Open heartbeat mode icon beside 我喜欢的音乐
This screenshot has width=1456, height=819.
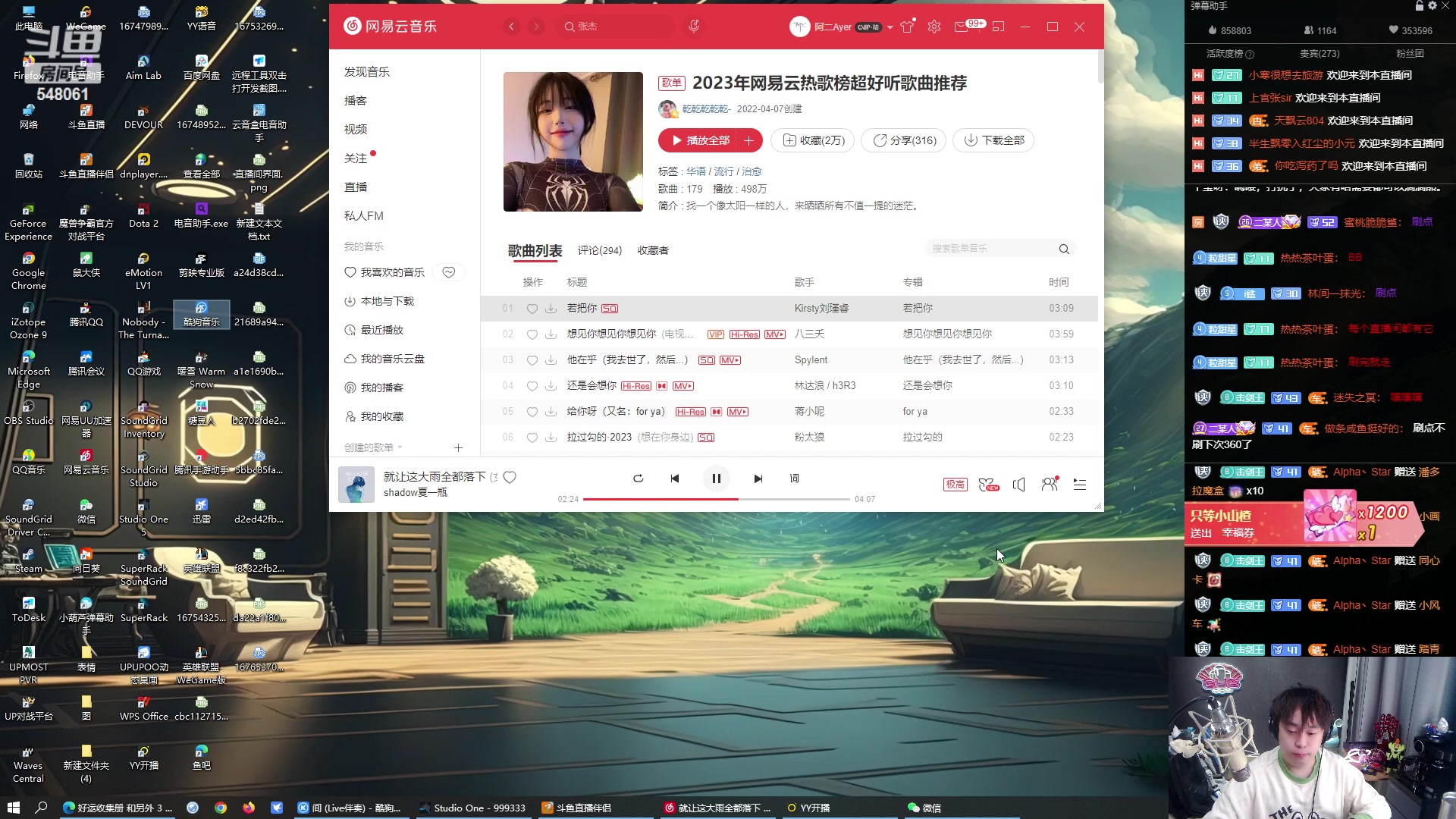point(449,272)
